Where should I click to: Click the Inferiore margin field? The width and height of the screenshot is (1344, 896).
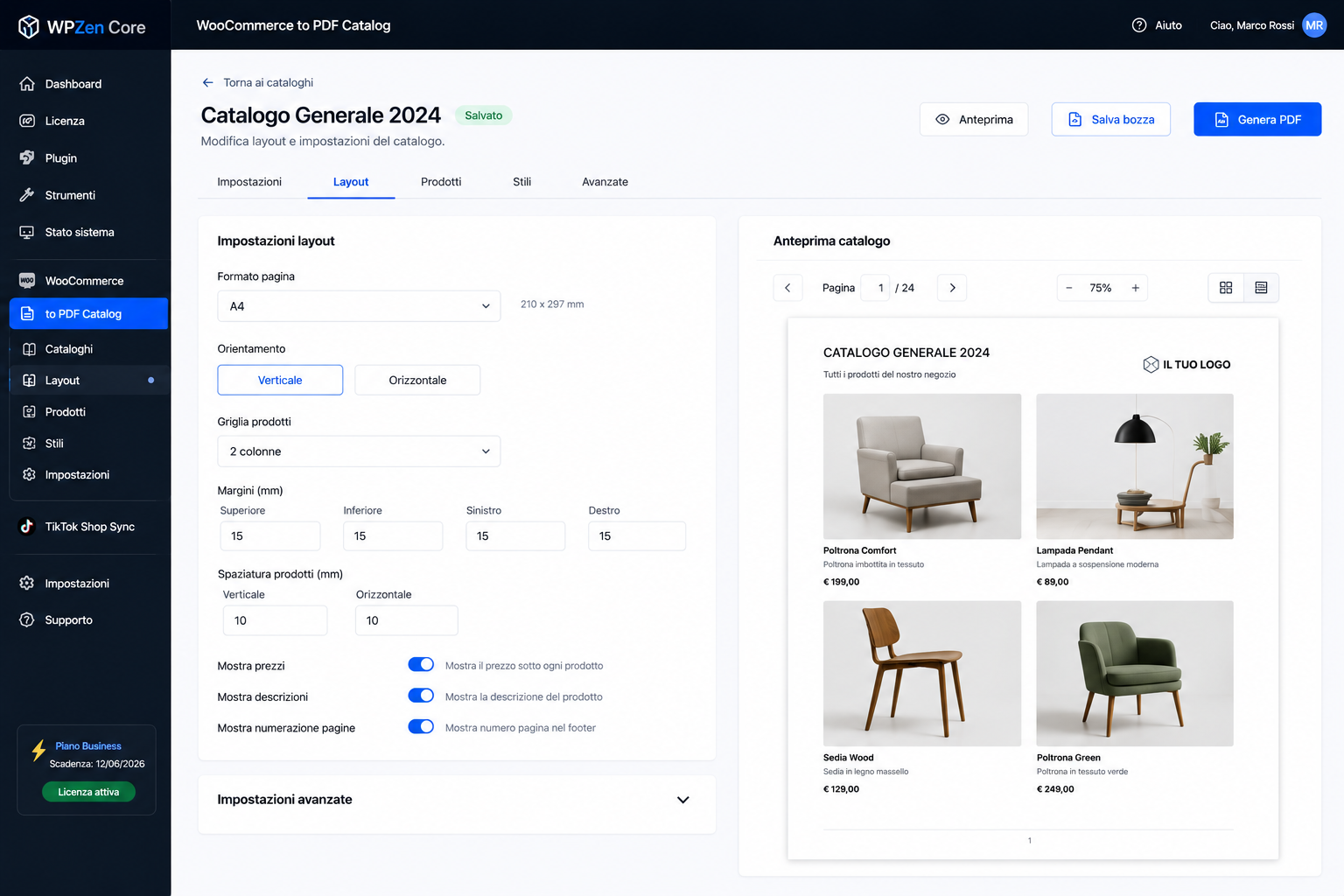coord(393,535)
